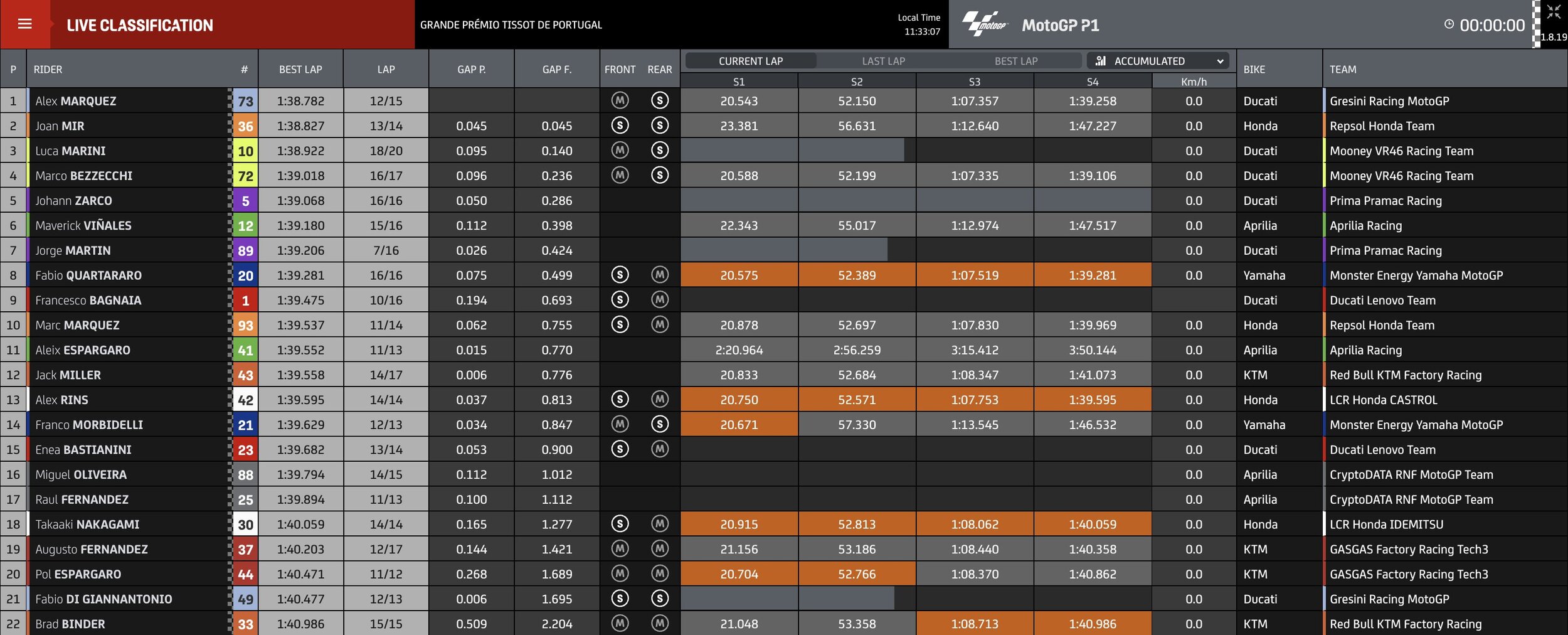Sort by the BEST LAP column header
Screen dimensions: 1568x635
[300, 69]
